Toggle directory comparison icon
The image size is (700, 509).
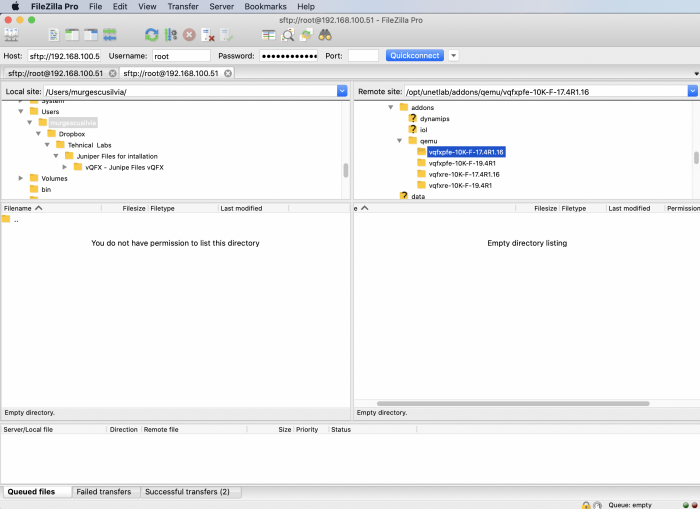[x=288, y=35]
